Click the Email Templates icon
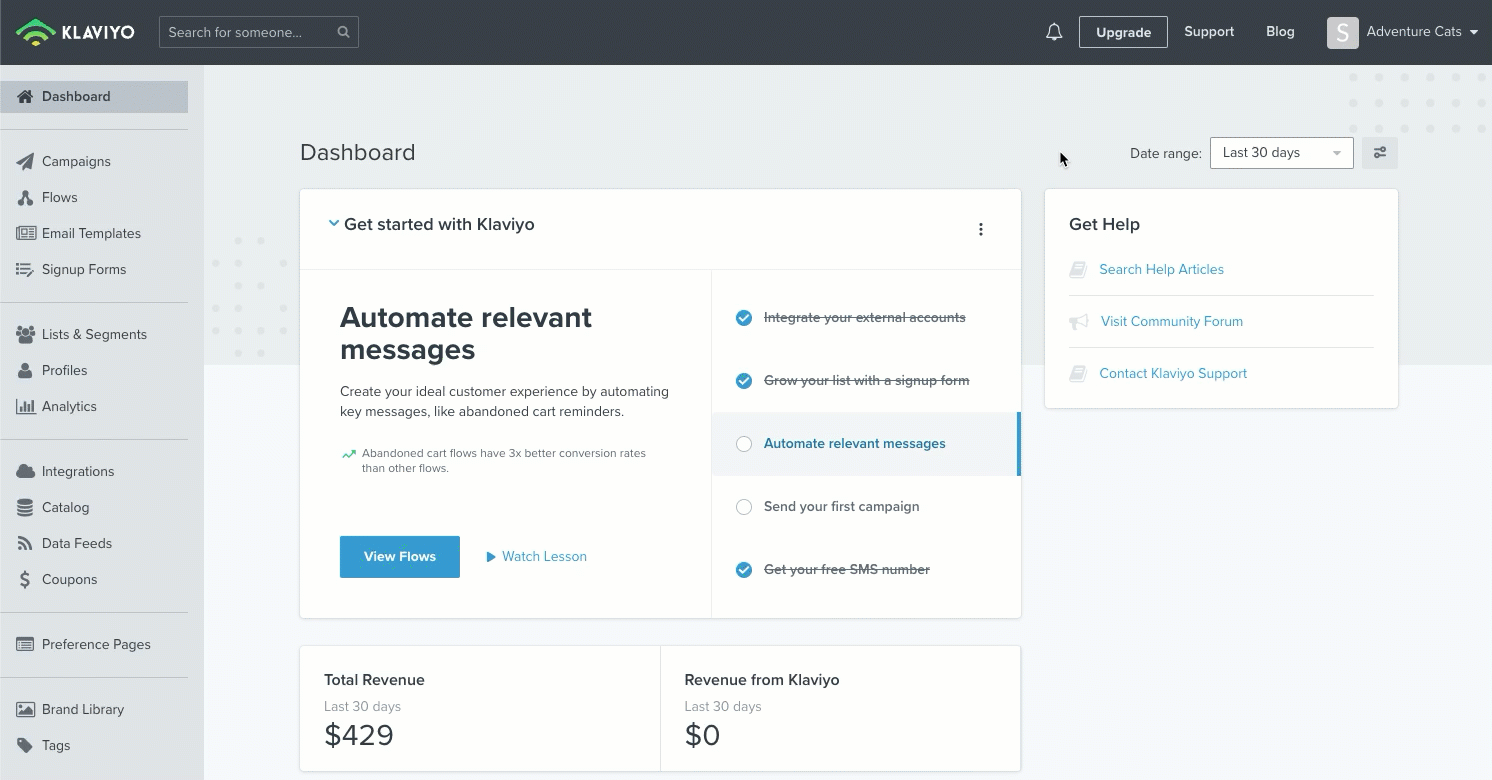Screen dimensions: 1492x780 point(25,234)
